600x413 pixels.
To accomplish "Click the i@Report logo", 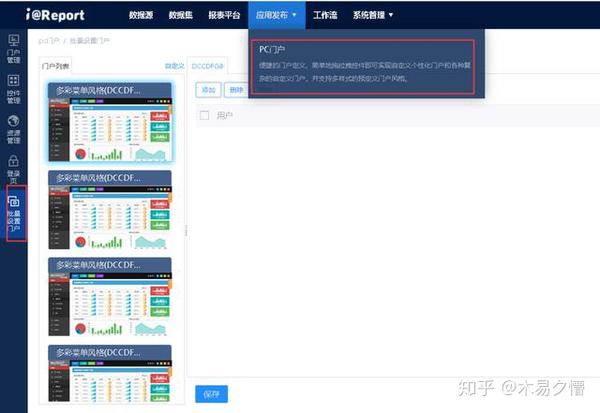I will point(55,15).
